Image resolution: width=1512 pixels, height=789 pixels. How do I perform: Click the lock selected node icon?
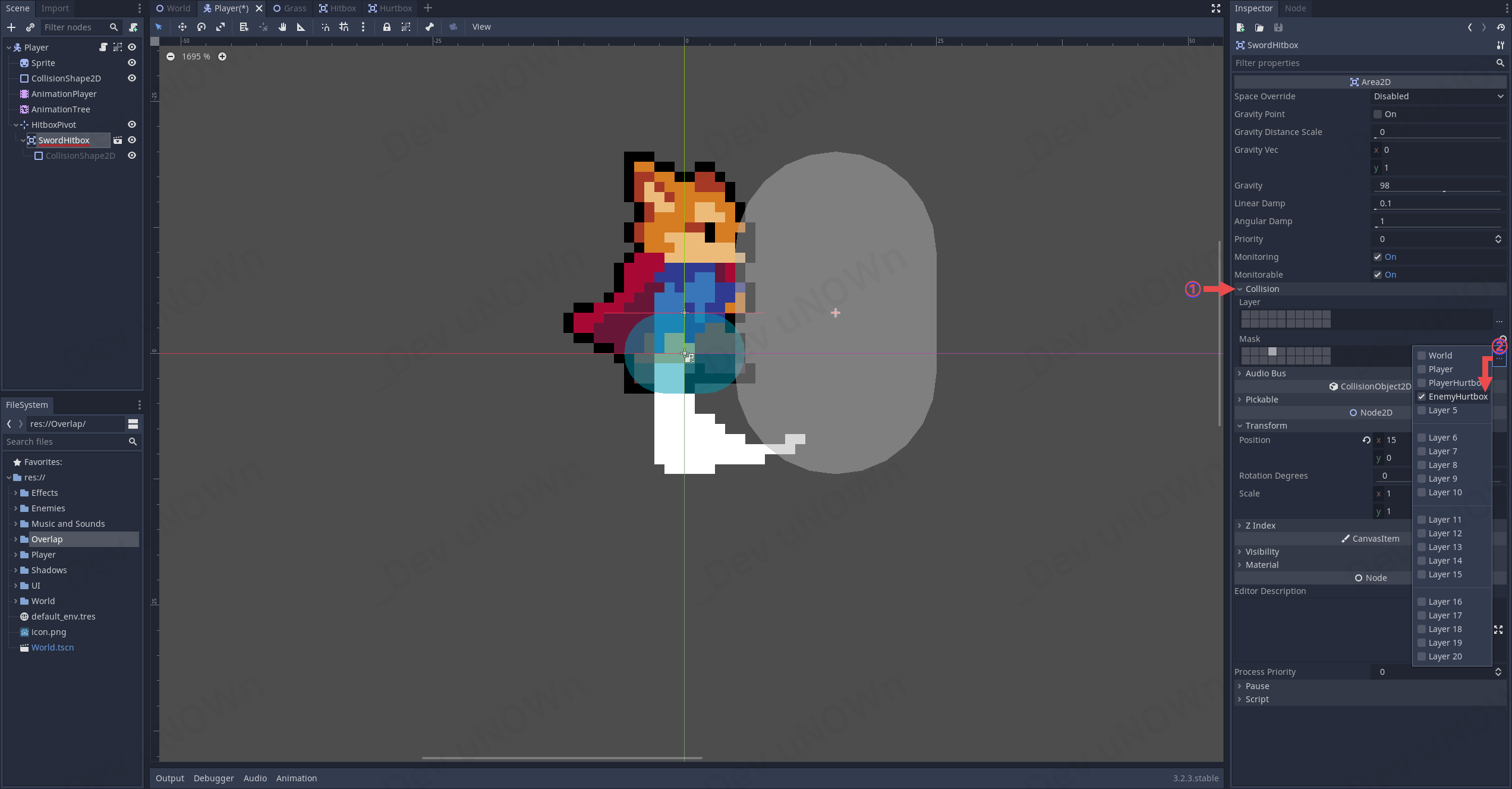coord(386,27)
